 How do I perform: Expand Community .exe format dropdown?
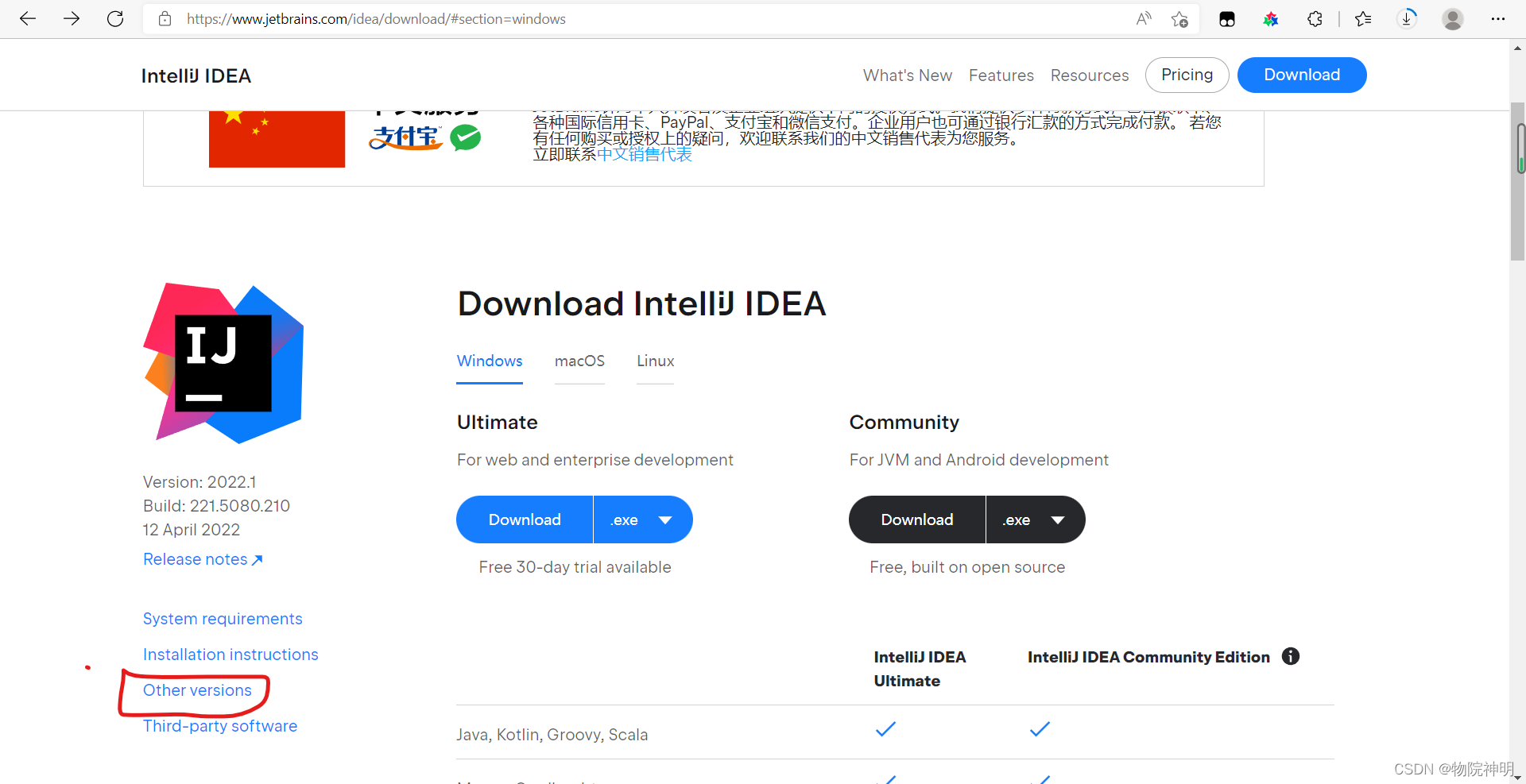pyautogui.click(x=1036, y=519)
